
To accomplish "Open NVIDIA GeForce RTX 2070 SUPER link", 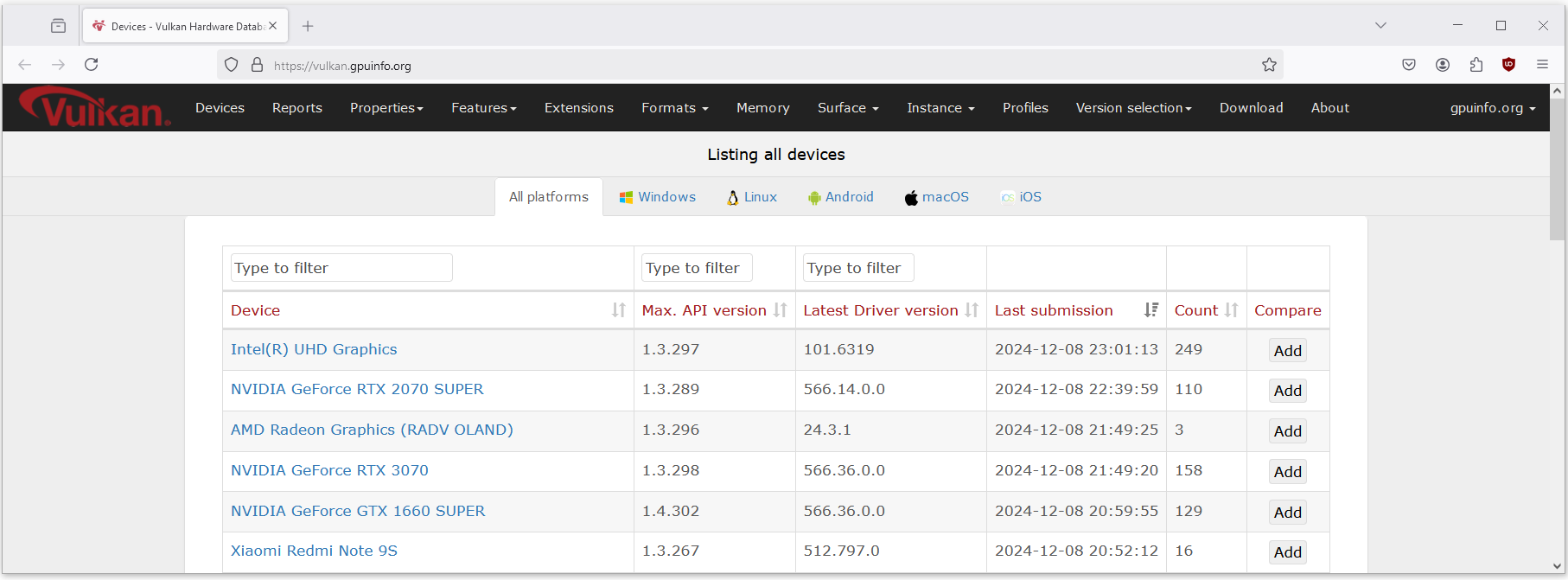I will click(x=357, y=389).
